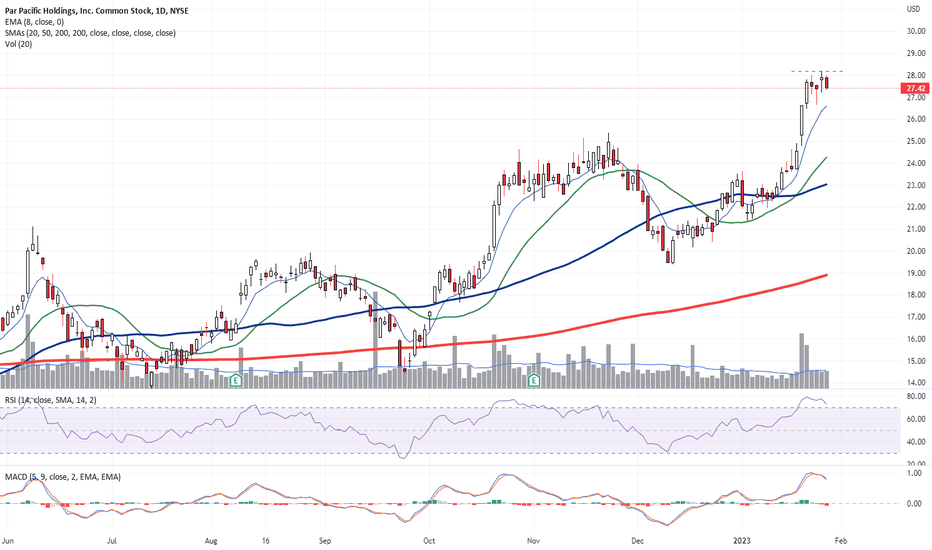Click the 22.00 price axis label
Image resolution: width=932 pixels, height=550 pixels.
[x=916, y=207]
